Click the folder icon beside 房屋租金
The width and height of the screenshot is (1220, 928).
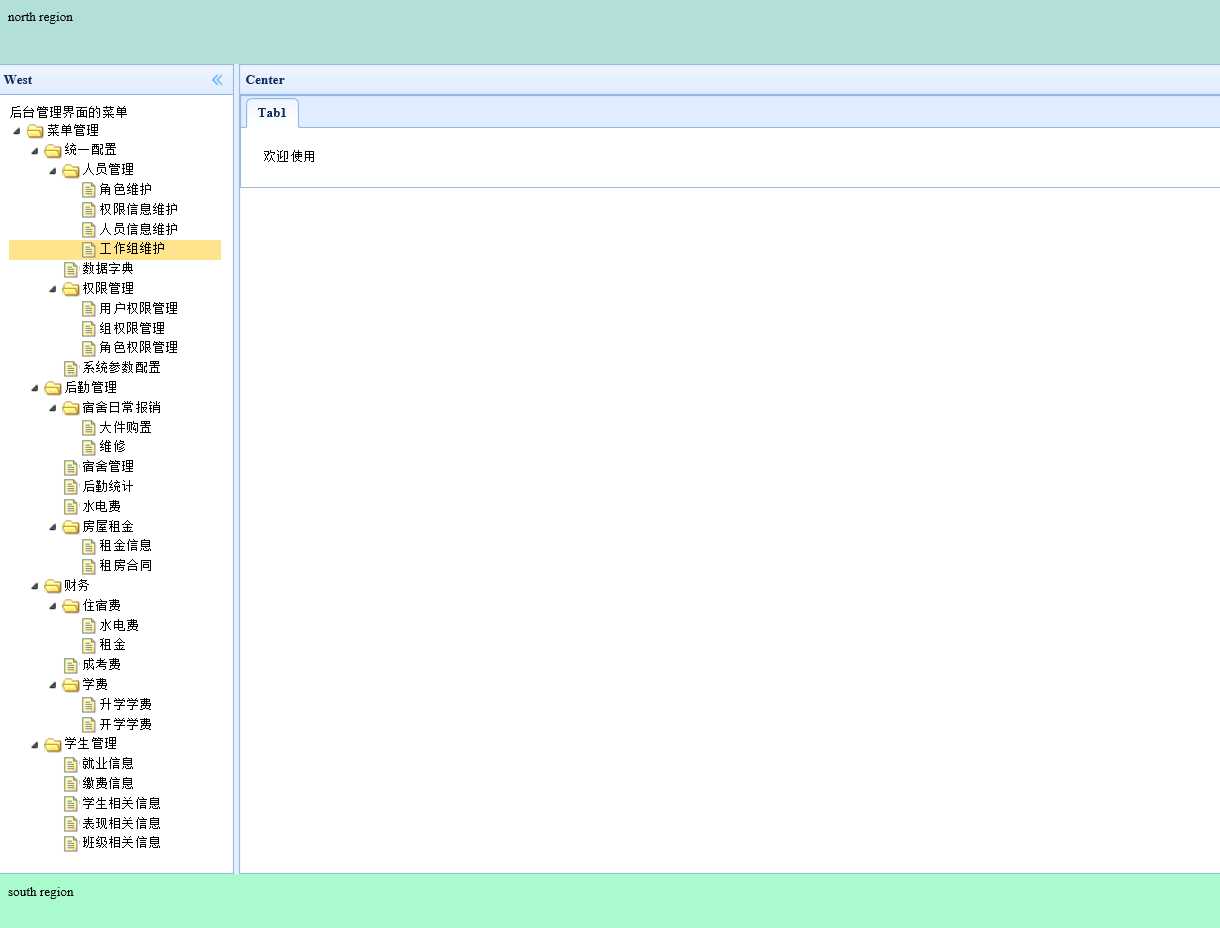(70, 527)
